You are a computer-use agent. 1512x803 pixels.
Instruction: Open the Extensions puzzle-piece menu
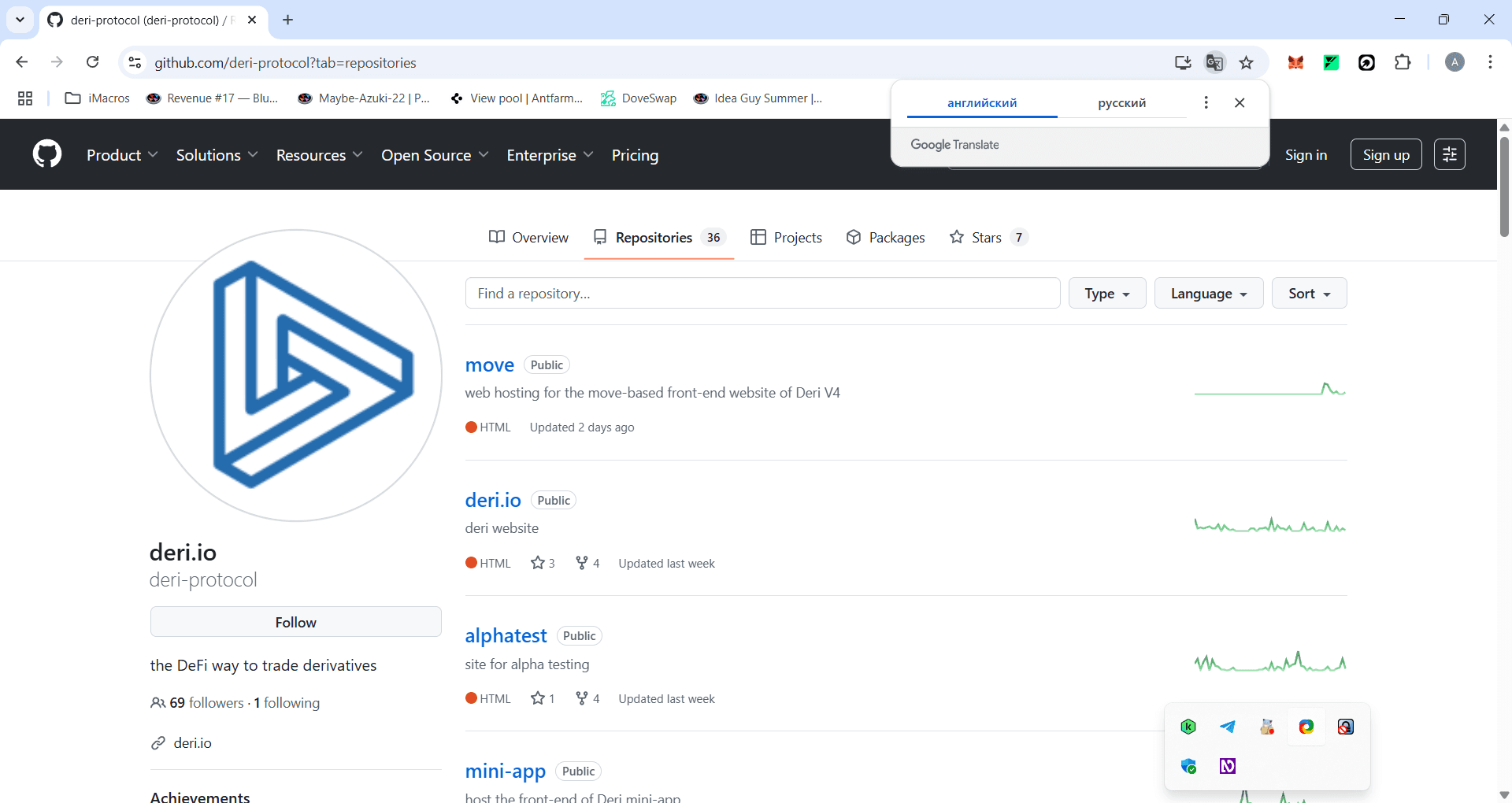coord(1403,63)
